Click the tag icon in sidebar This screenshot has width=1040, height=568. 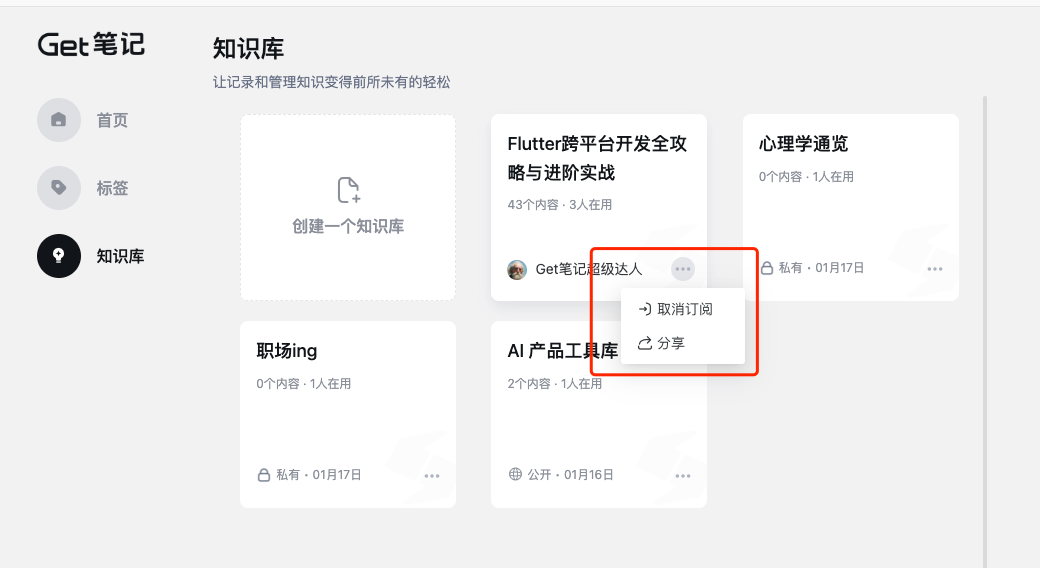point(59,188)
